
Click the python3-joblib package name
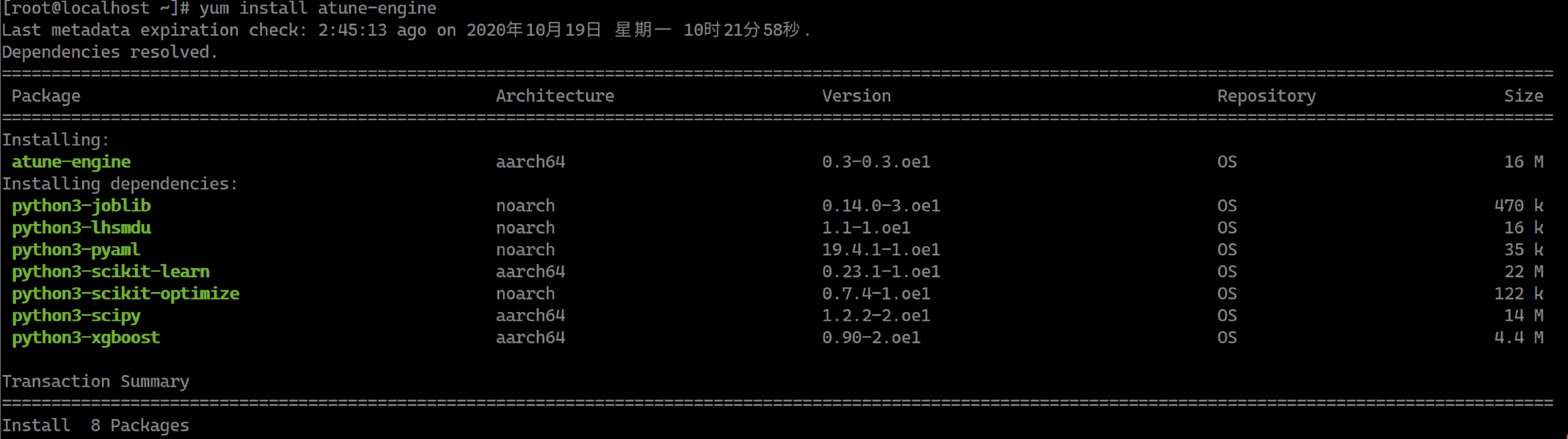coord(81,206)
